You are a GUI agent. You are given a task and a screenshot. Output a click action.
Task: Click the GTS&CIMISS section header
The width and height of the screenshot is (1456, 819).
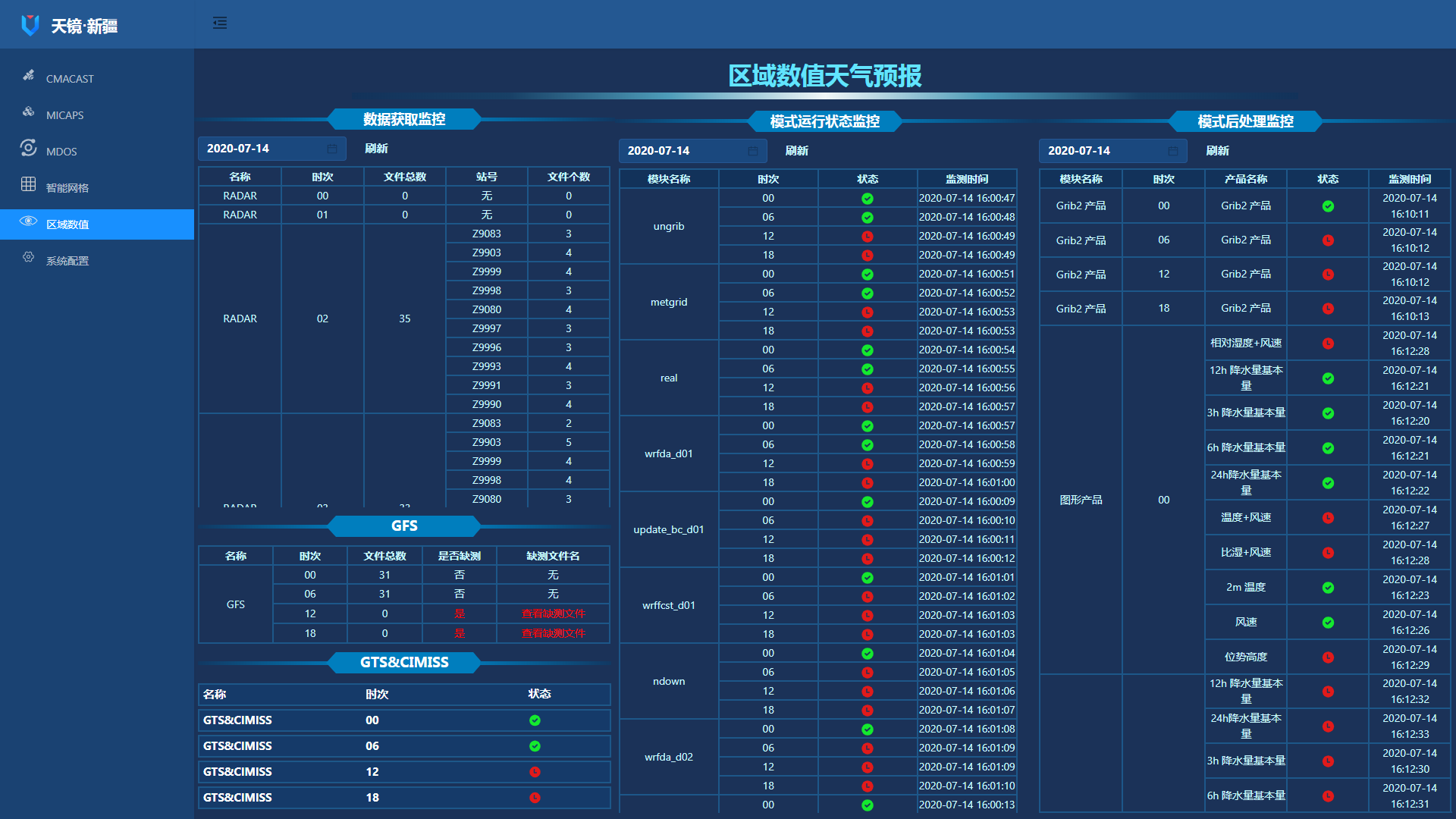point(404,662)
